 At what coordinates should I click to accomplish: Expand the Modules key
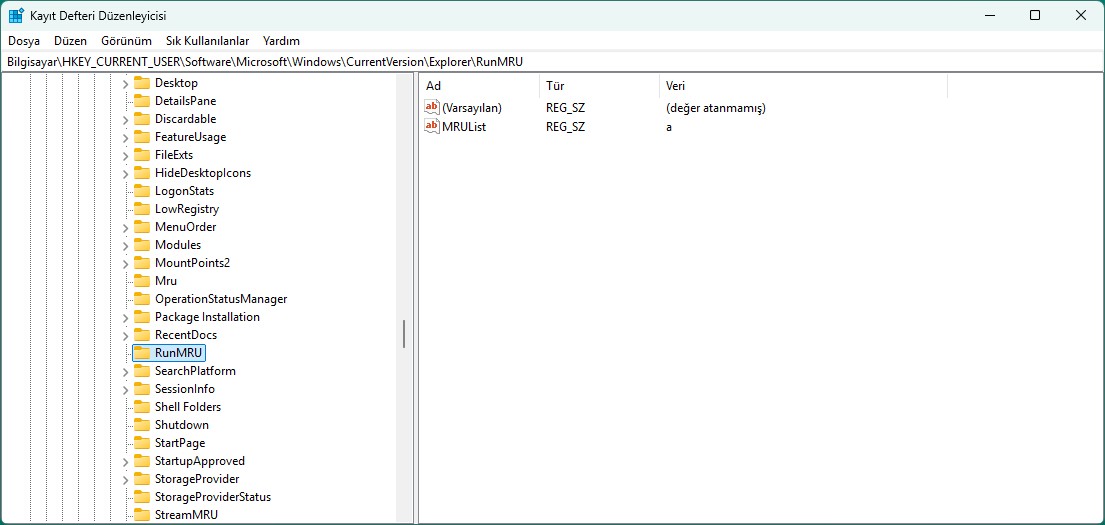(125, 245)
